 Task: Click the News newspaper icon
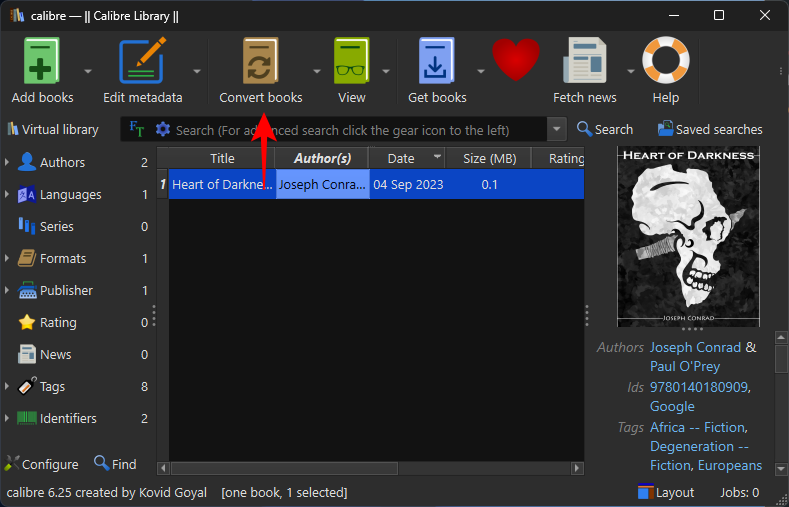pos(27,355)
